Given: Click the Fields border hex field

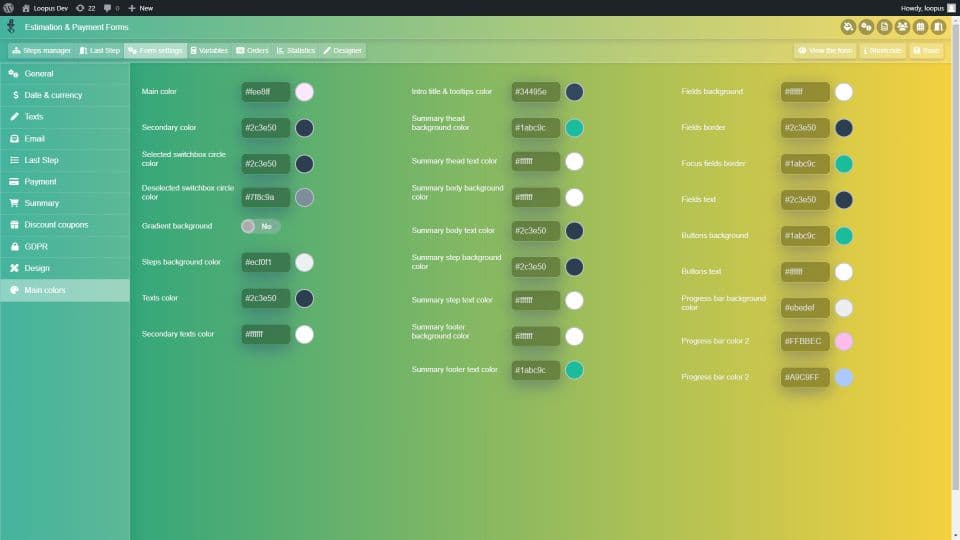Looking at the screenshot, I should 805,128.
